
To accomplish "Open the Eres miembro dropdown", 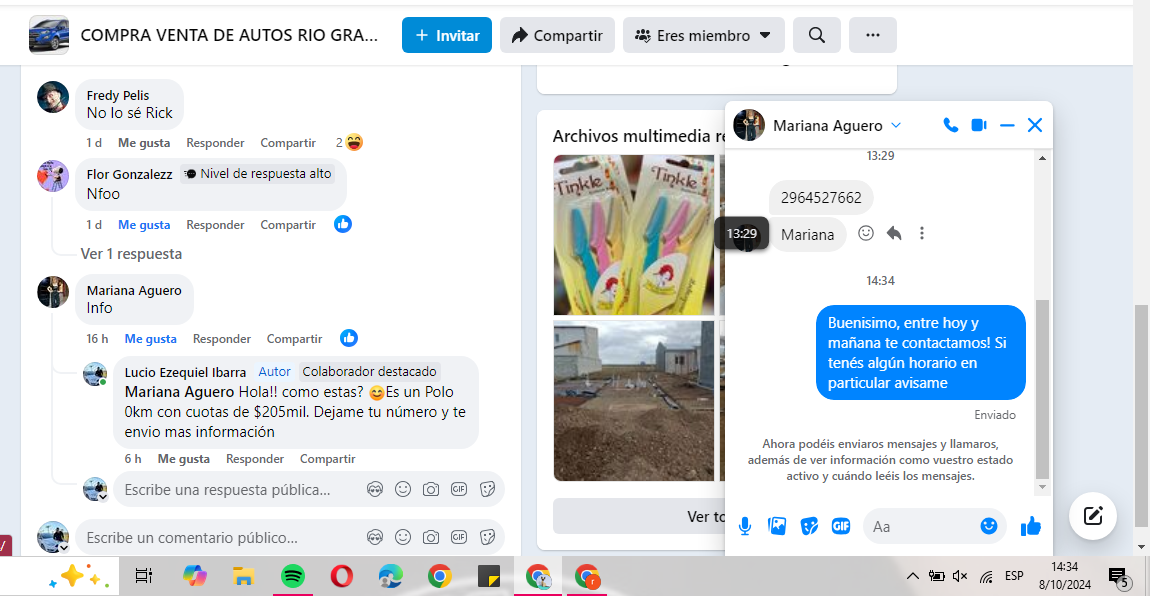I will (x=704, y=35).
